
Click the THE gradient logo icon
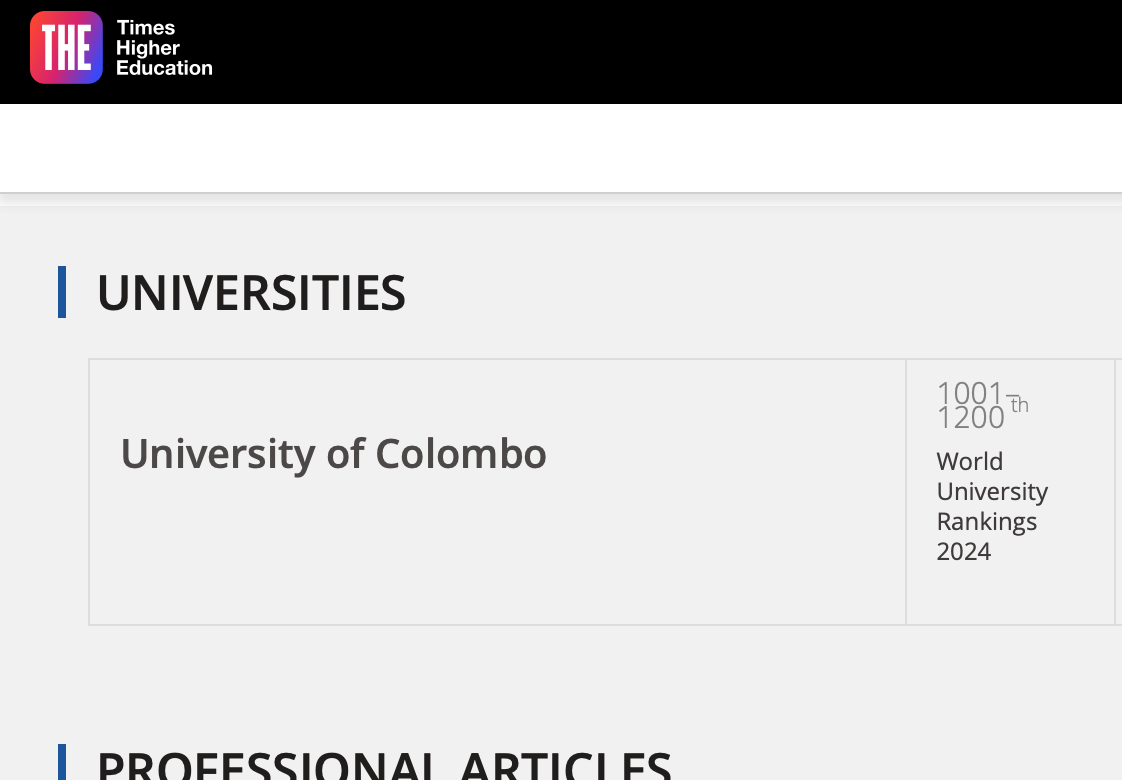click(67, 47)
